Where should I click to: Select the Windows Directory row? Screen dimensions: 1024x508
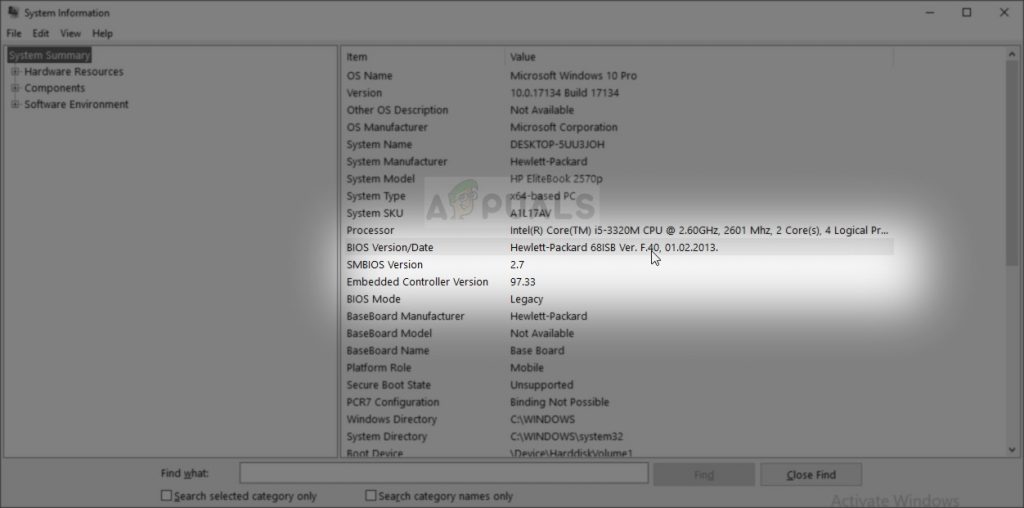[617, 419]
